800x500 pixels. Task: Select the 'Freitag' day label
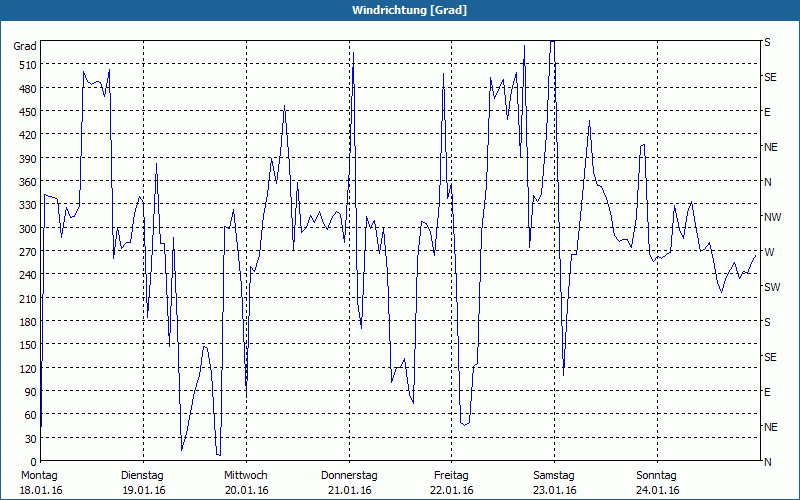pos(451,476)
